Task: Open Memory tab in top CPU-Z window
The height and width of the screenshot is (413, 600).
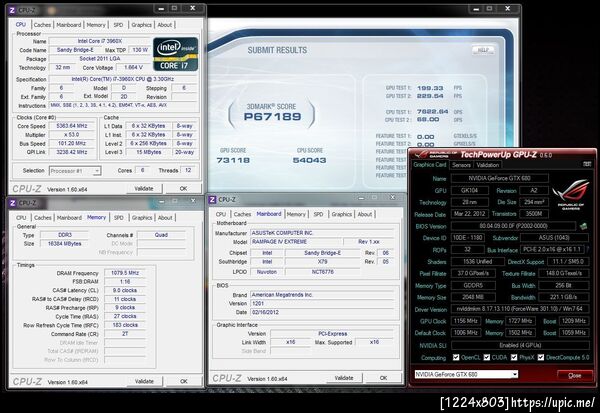Action: coord(96,24)
